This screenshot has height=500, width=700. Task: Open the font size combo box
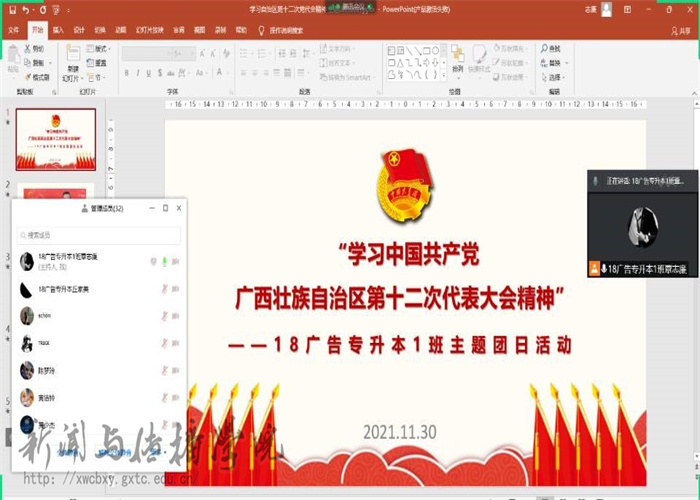click(184, 54)
